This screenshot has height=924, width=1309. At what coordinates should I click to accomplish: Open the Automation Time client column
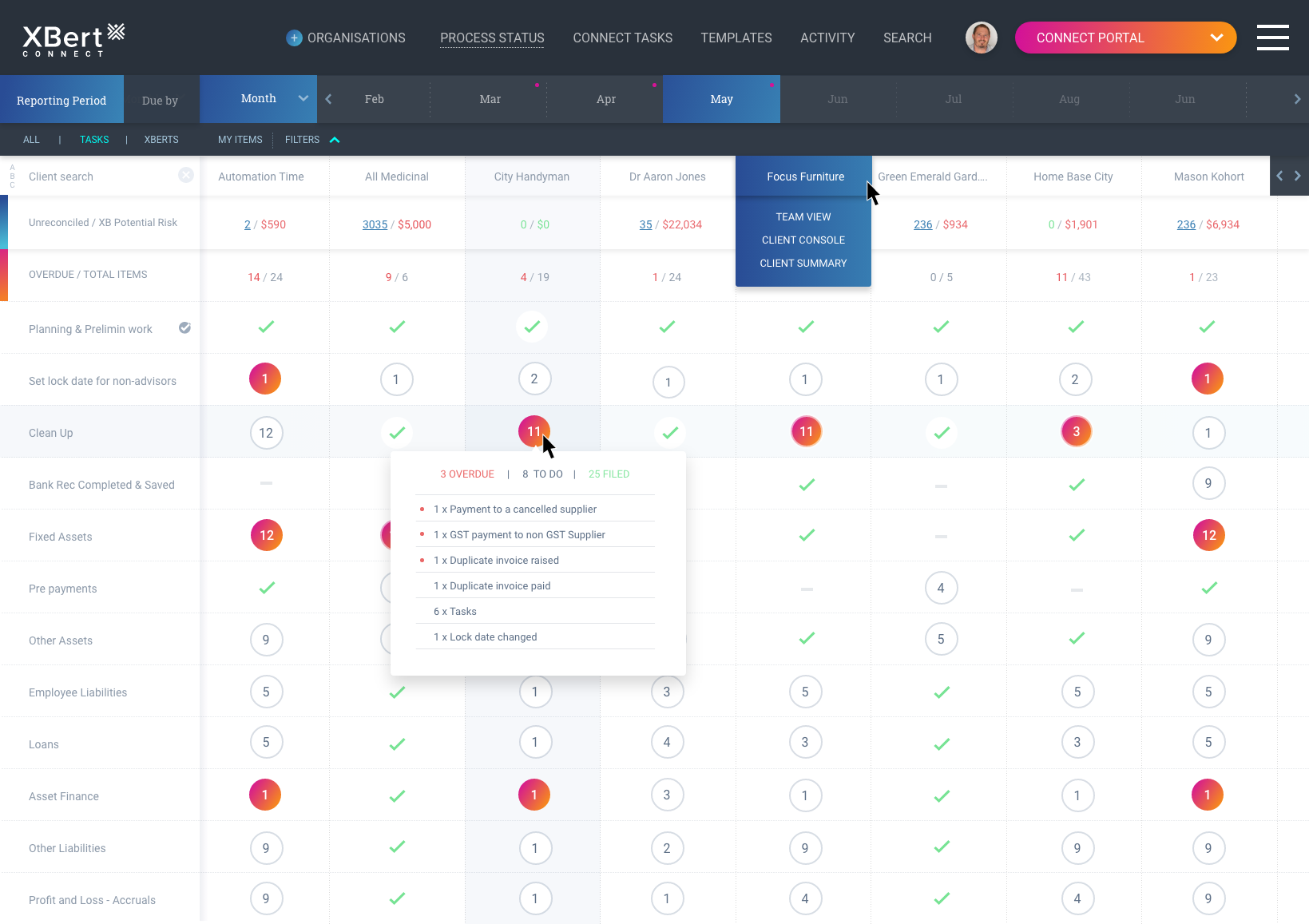click(261, 176)
